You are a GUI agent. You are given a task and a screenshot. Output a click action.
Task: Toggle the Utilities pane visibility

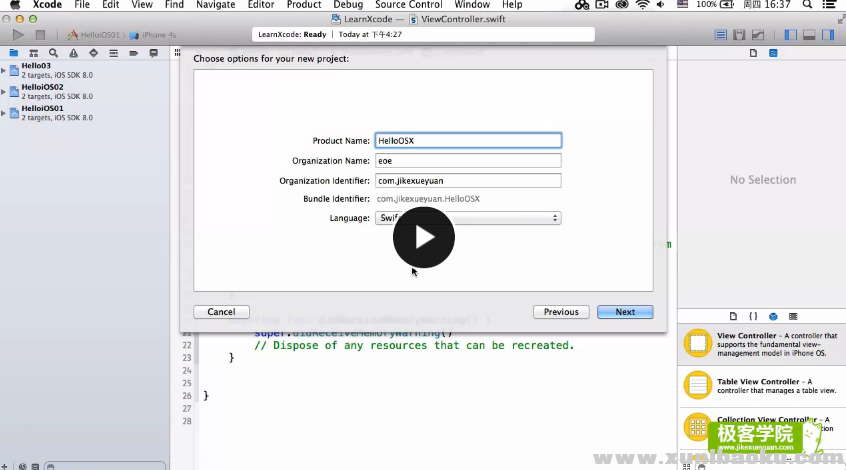[x=828, y=35]
